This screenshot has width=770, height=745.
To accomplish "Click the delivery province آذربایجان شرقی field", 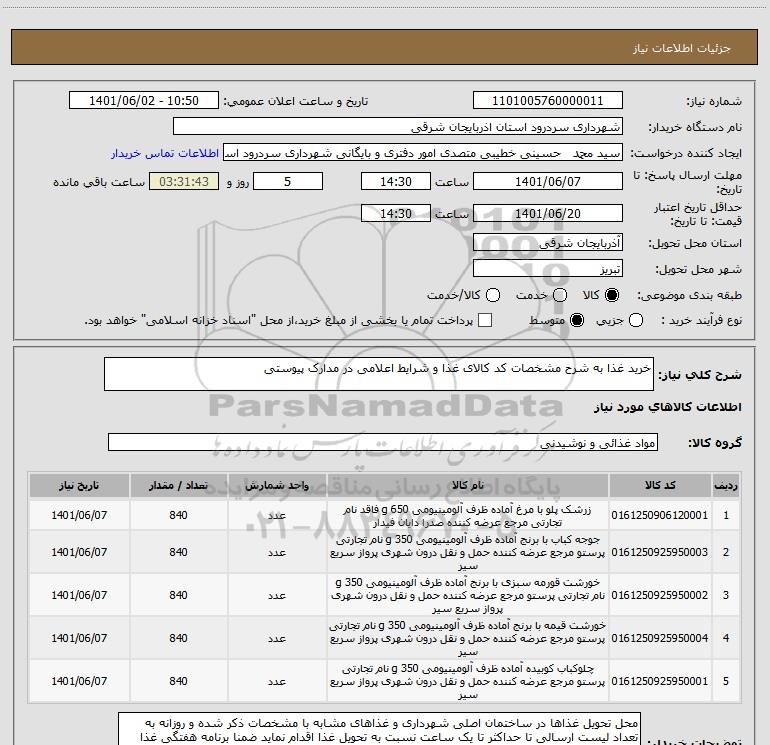I will coord(548,242).
